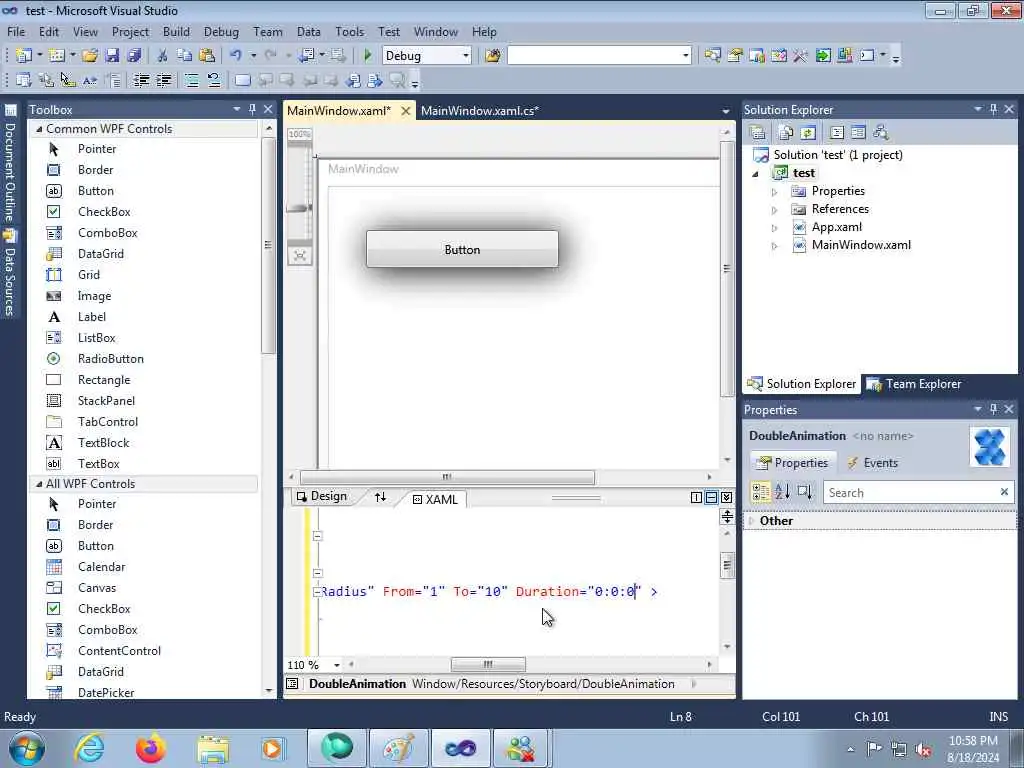Click the fit-to-view icon below zoom slider
This screenshot has height=768, width=1024.
coord(300,255)
